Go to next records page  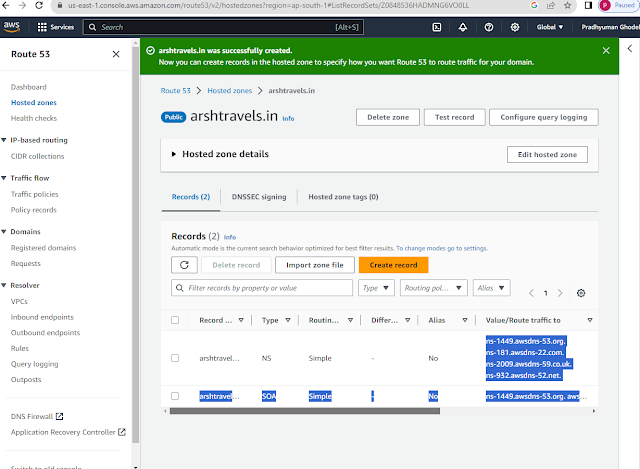pos(560,293)
